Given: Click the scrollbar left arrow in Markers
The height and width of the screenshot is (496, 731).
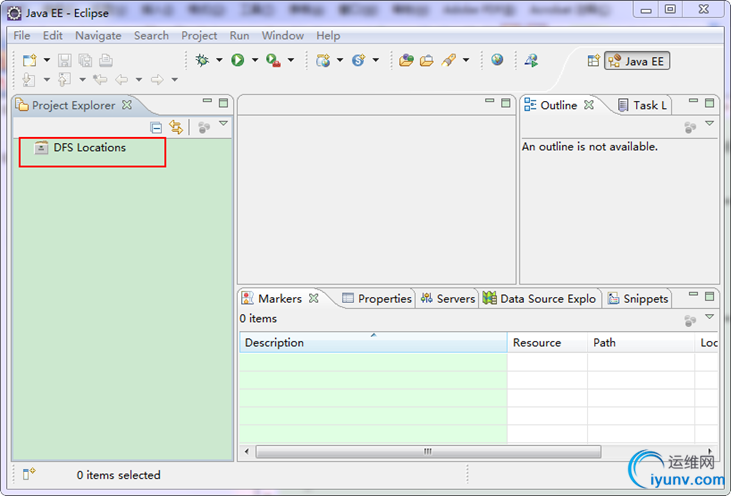Looking at the screenshot, I should pyautogui.click(x=247, y=451).
